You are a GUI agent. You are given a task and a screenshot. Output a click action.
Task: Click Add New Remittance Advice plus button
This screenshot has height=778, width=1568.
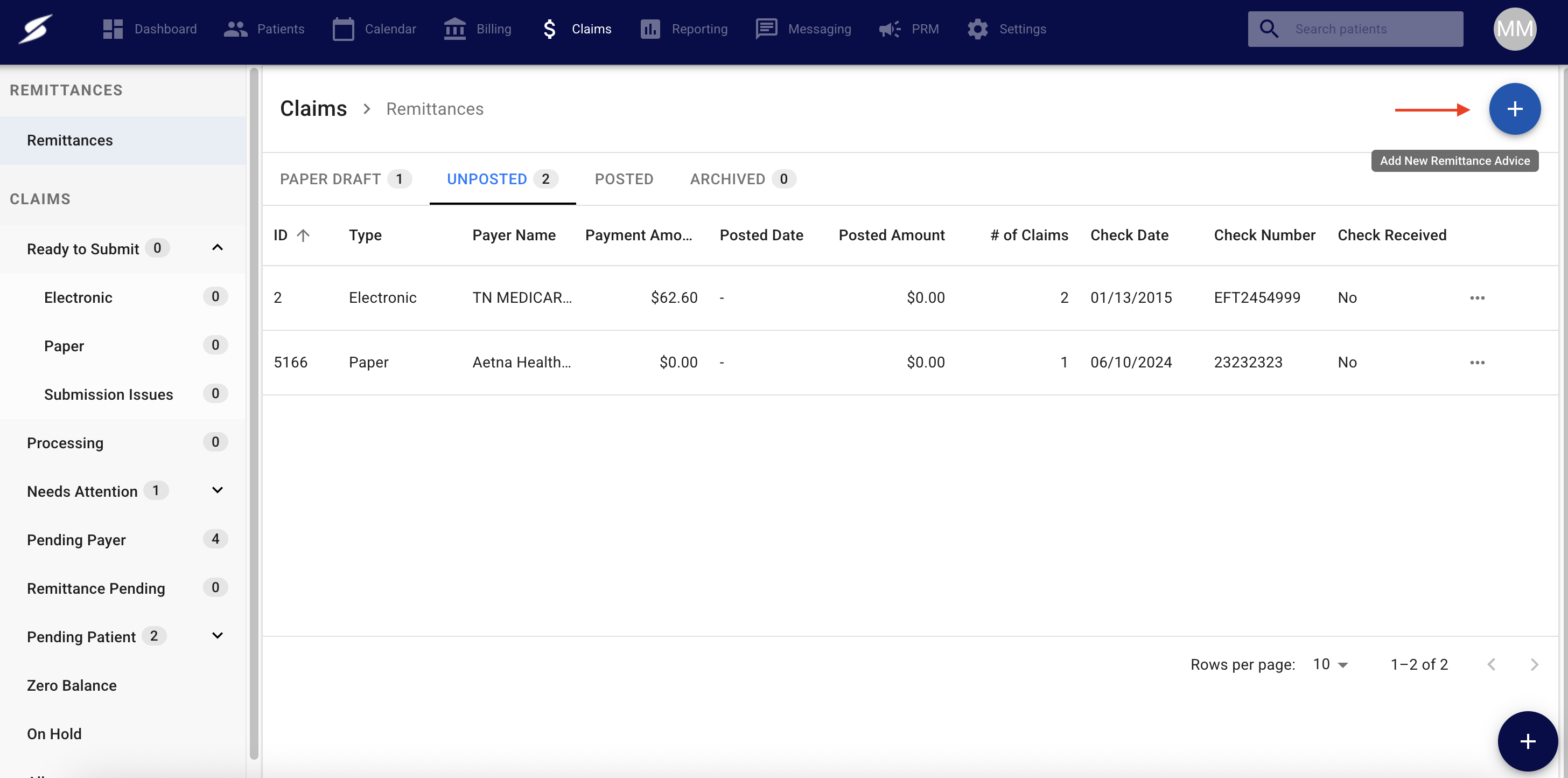click(1515, 109)
